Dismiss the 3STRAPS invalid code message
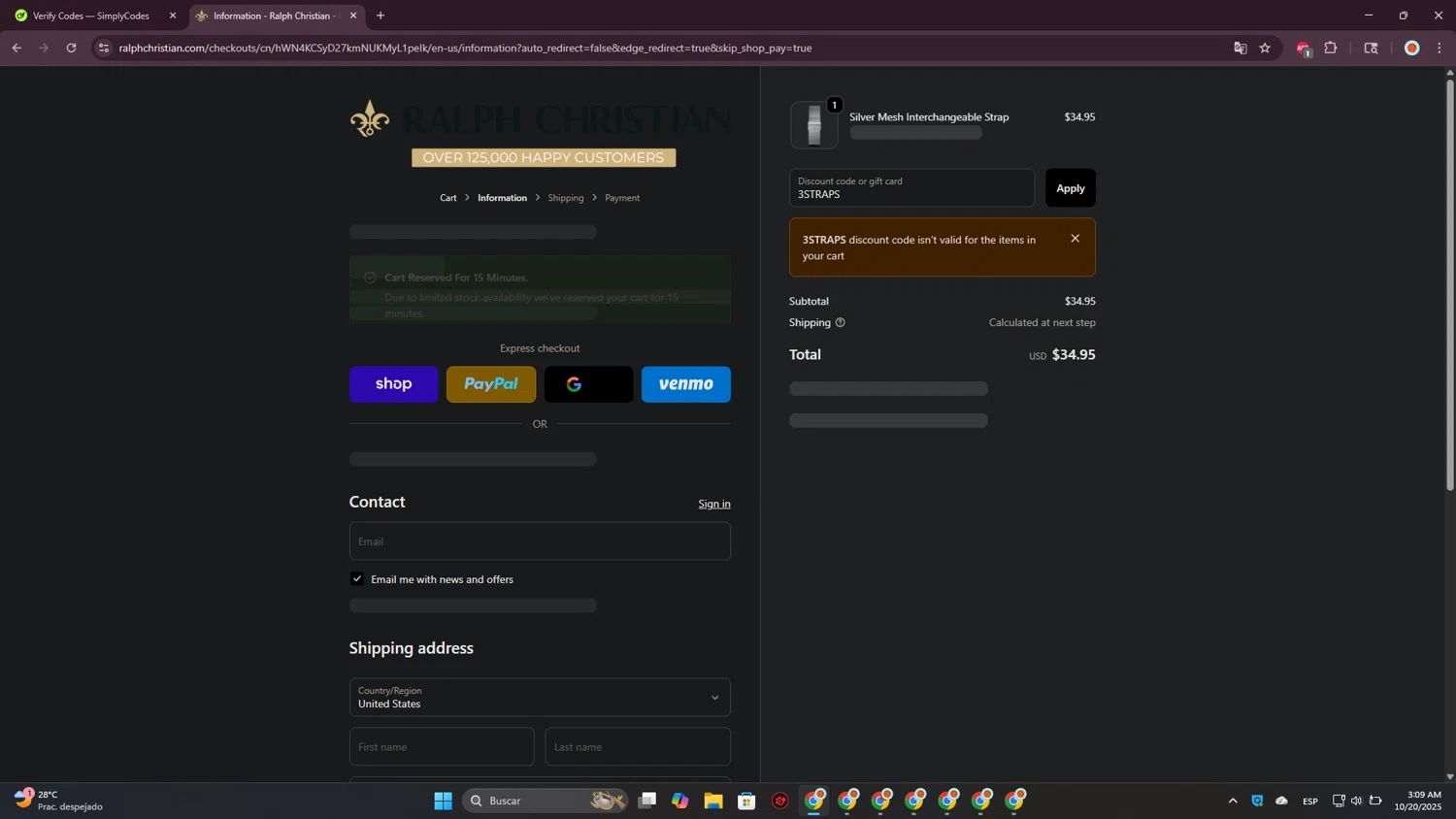 click(x=1075, y=239)
